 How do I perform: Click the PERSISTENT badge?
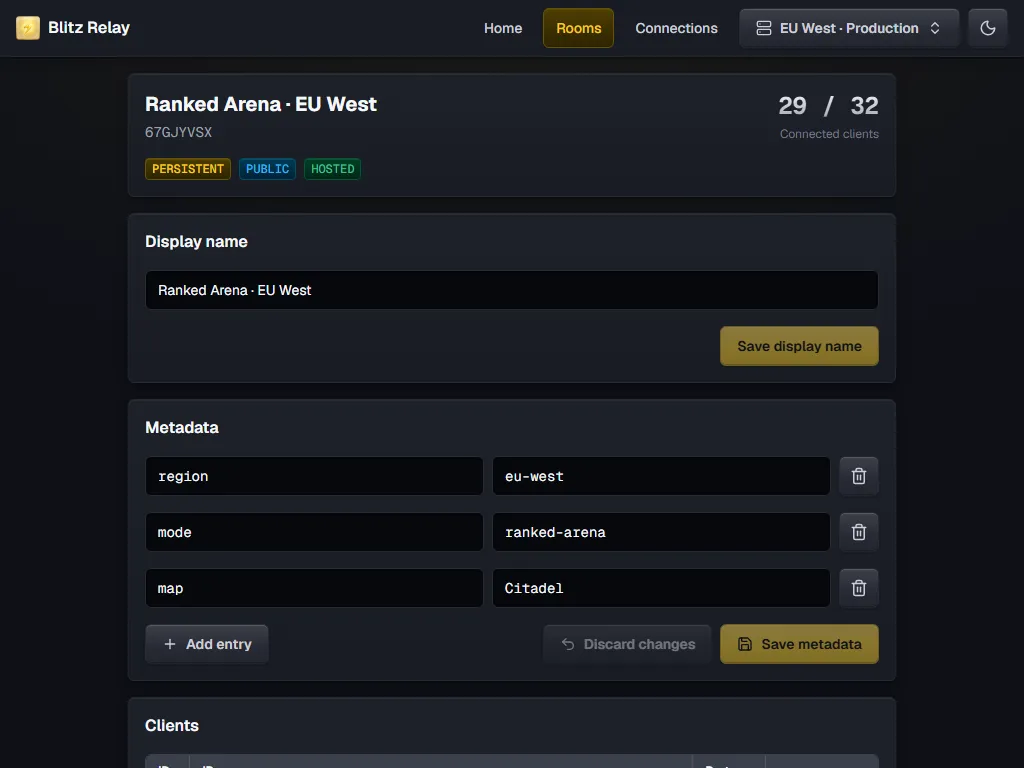pyautogui.click(x=188, y=169)
